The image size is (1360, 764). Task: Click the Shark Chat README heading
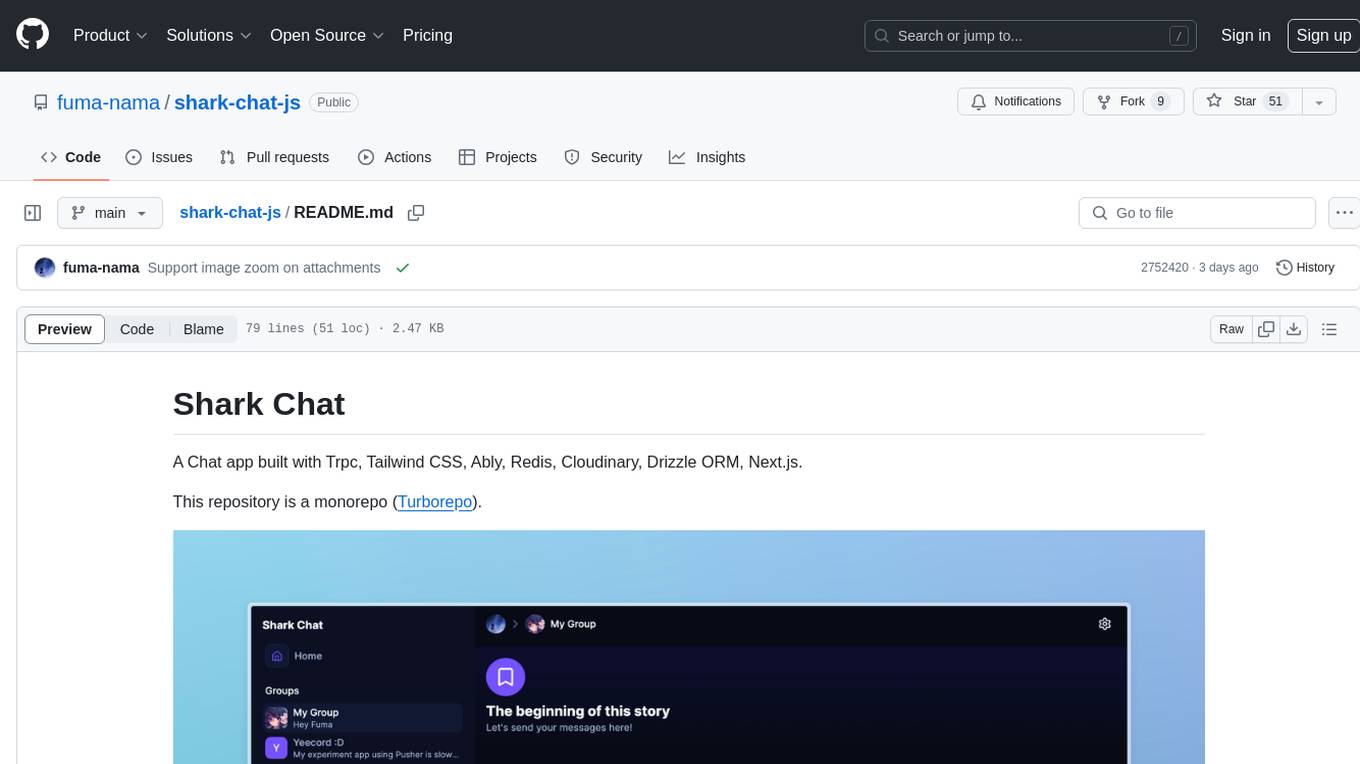pos(259,404)
